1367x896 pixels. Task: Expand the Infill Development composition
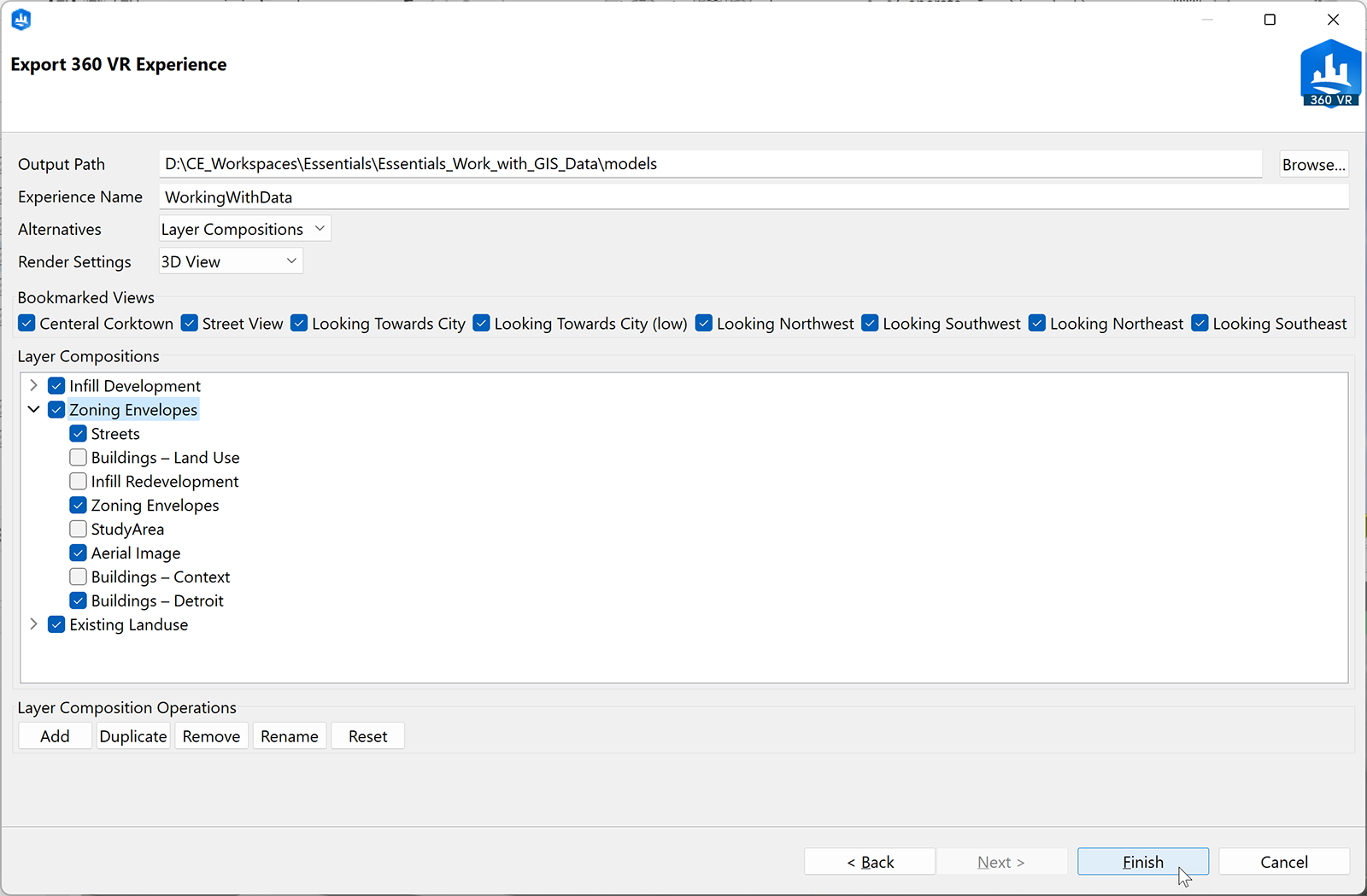point(34,386)
